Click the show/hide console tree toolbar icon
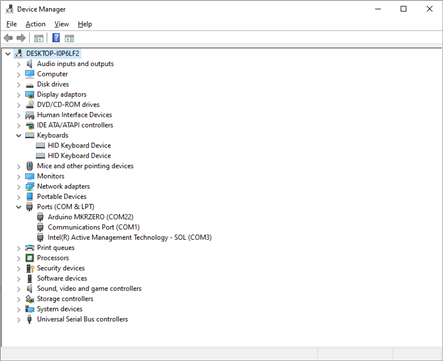 click(39, 38)
